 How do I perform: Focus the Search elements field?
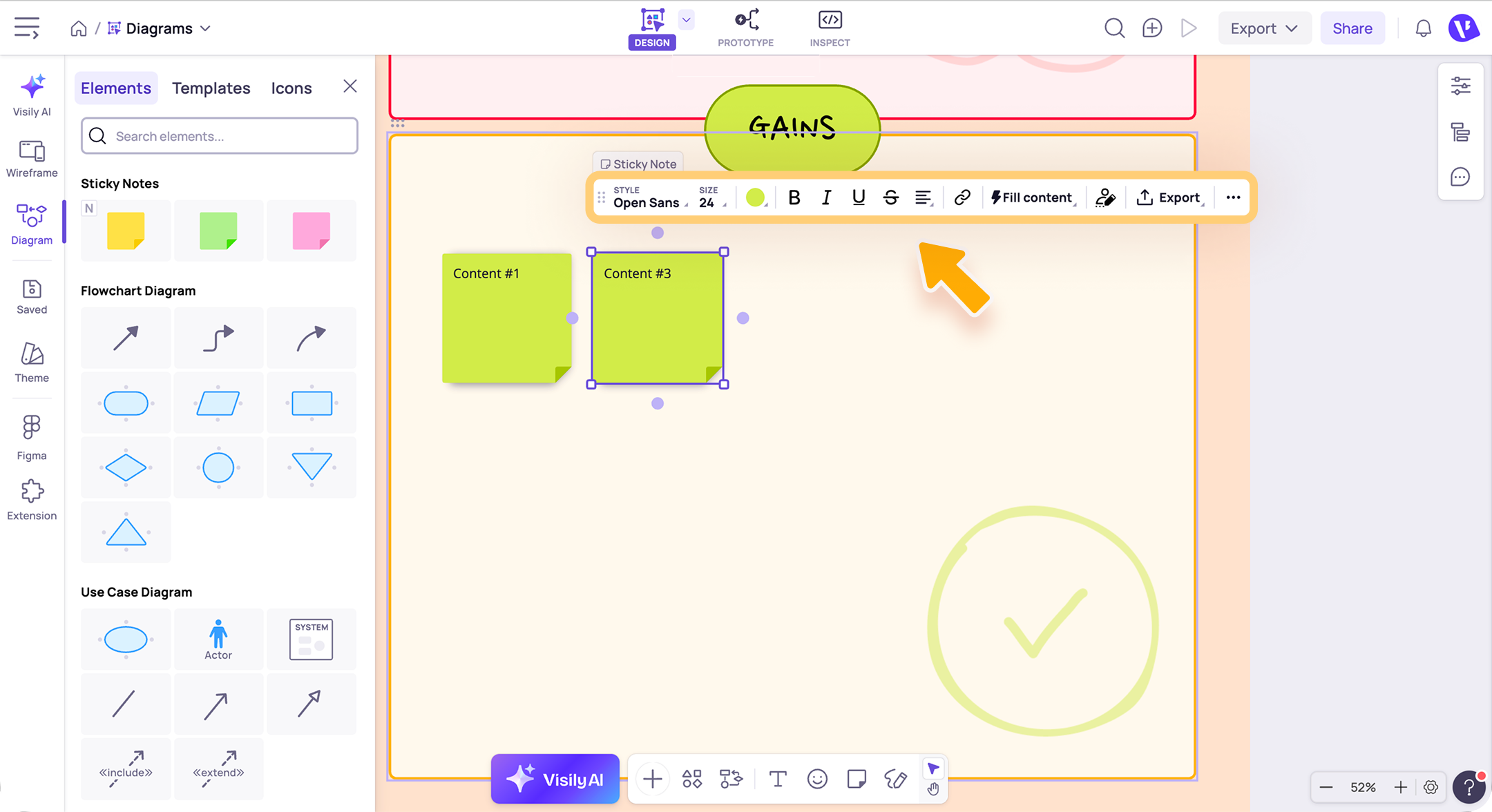(x=220, y=136)
